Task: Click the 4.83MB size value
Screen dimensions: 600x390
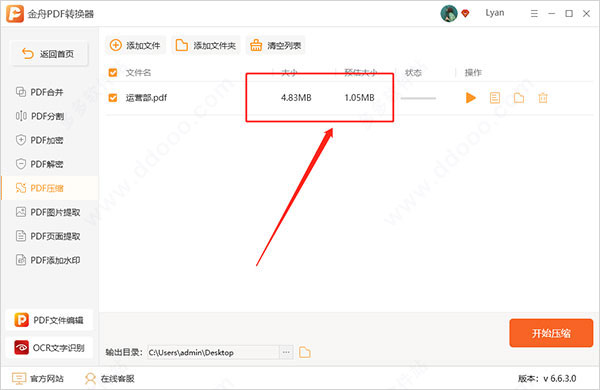Action: click(x=296, y=98)
